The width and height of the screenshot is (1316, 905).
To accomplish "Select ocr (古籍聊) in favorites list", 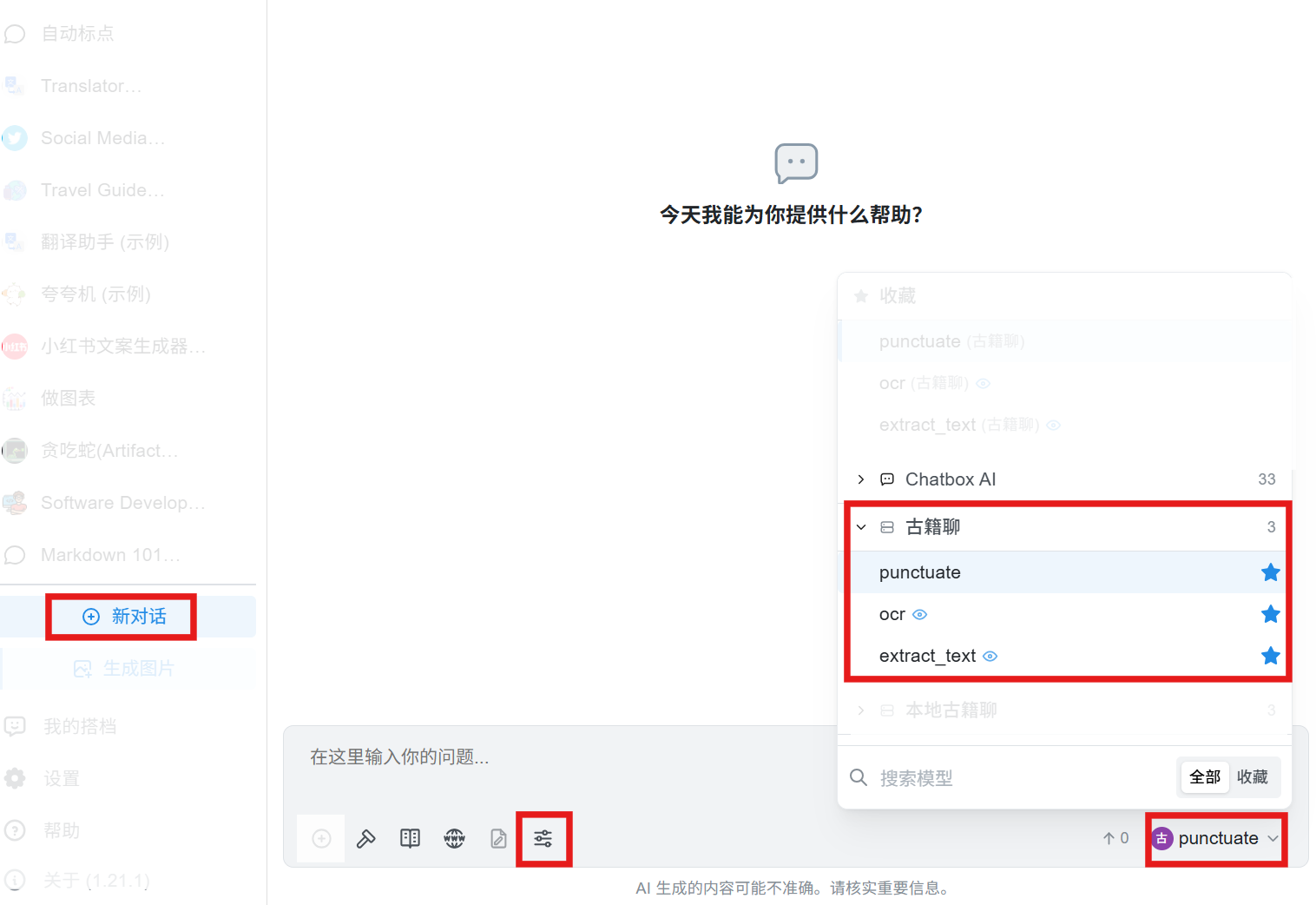I will coord(1064,383).
